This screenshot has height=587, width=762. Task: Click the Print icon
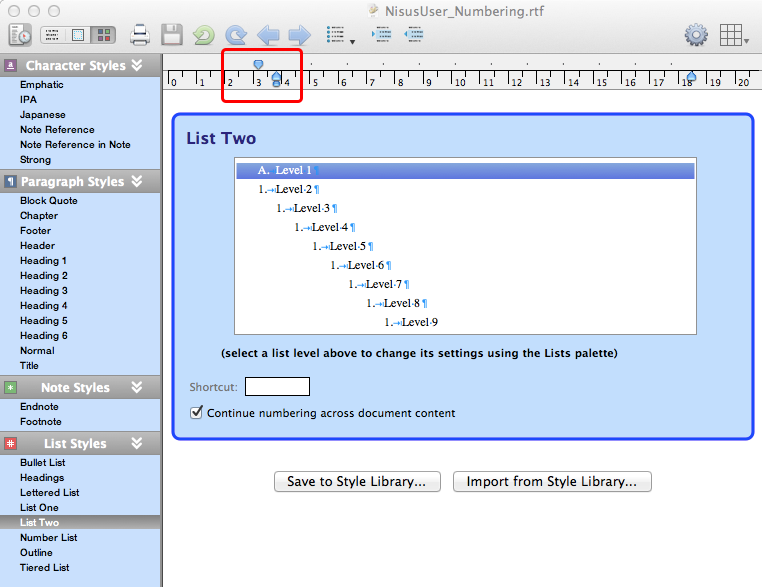click(140, 35)
